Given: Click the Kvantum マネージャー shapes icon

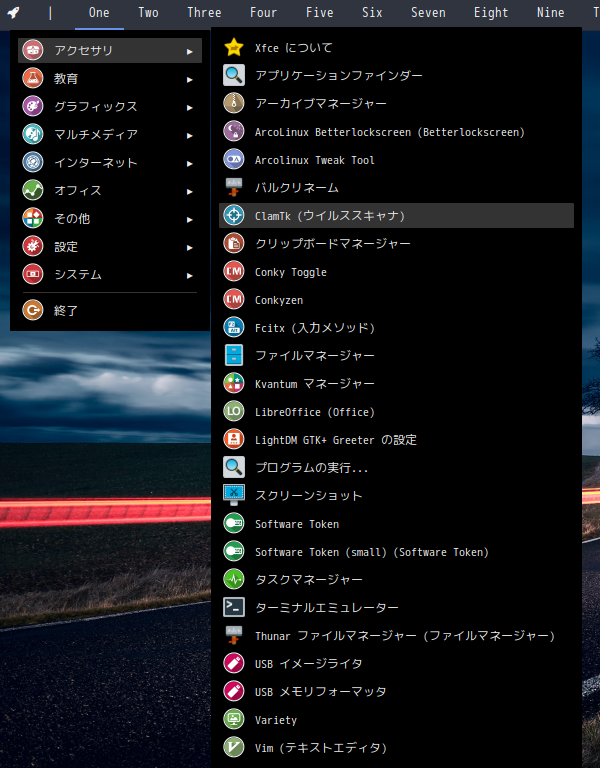Looking at the screenshot, I should [x=234, y=384].
